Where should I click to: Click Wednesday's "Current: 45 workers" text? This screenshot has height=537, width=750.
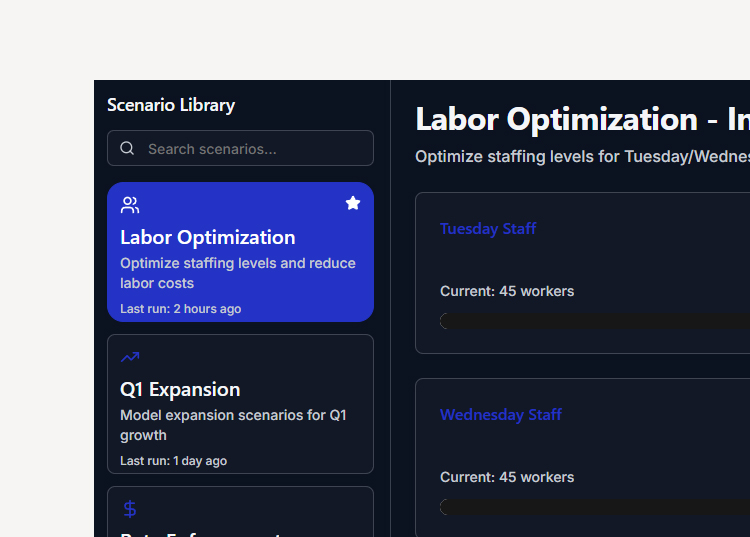(x=507, y=477)
